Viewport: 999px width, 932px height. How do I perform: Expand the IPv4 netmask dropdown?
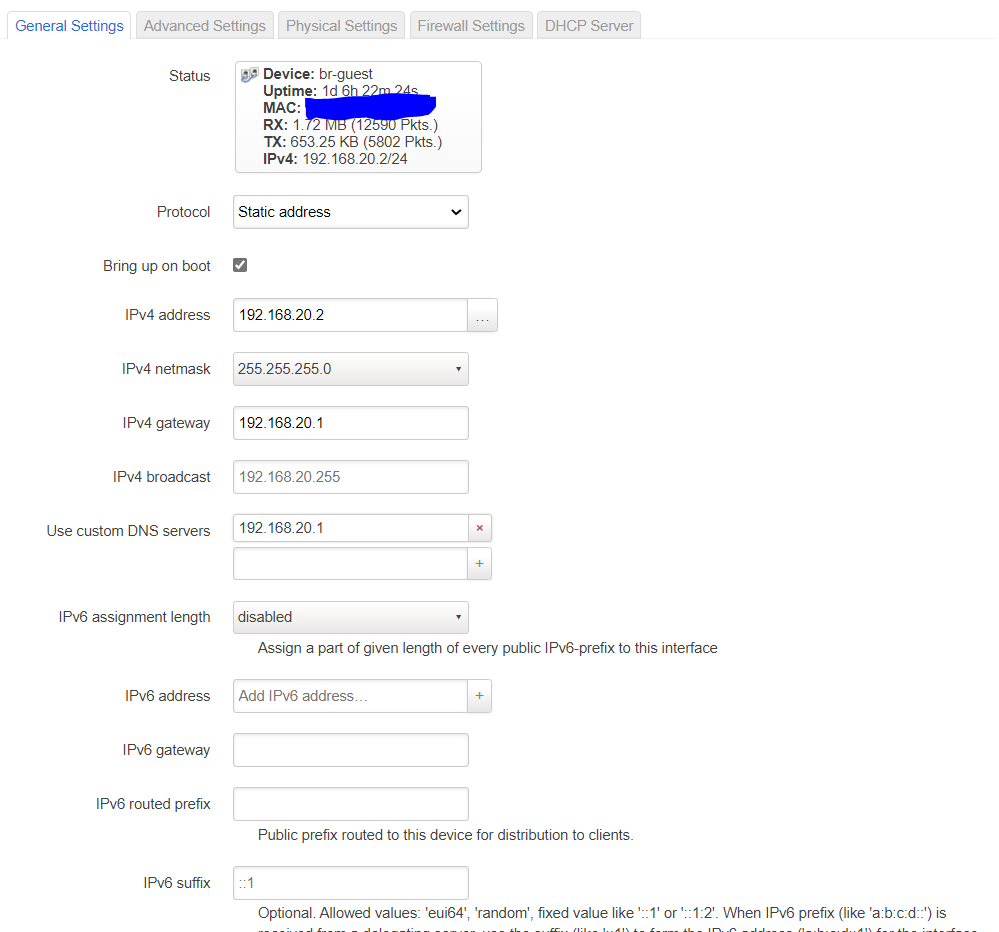point(350,369)
